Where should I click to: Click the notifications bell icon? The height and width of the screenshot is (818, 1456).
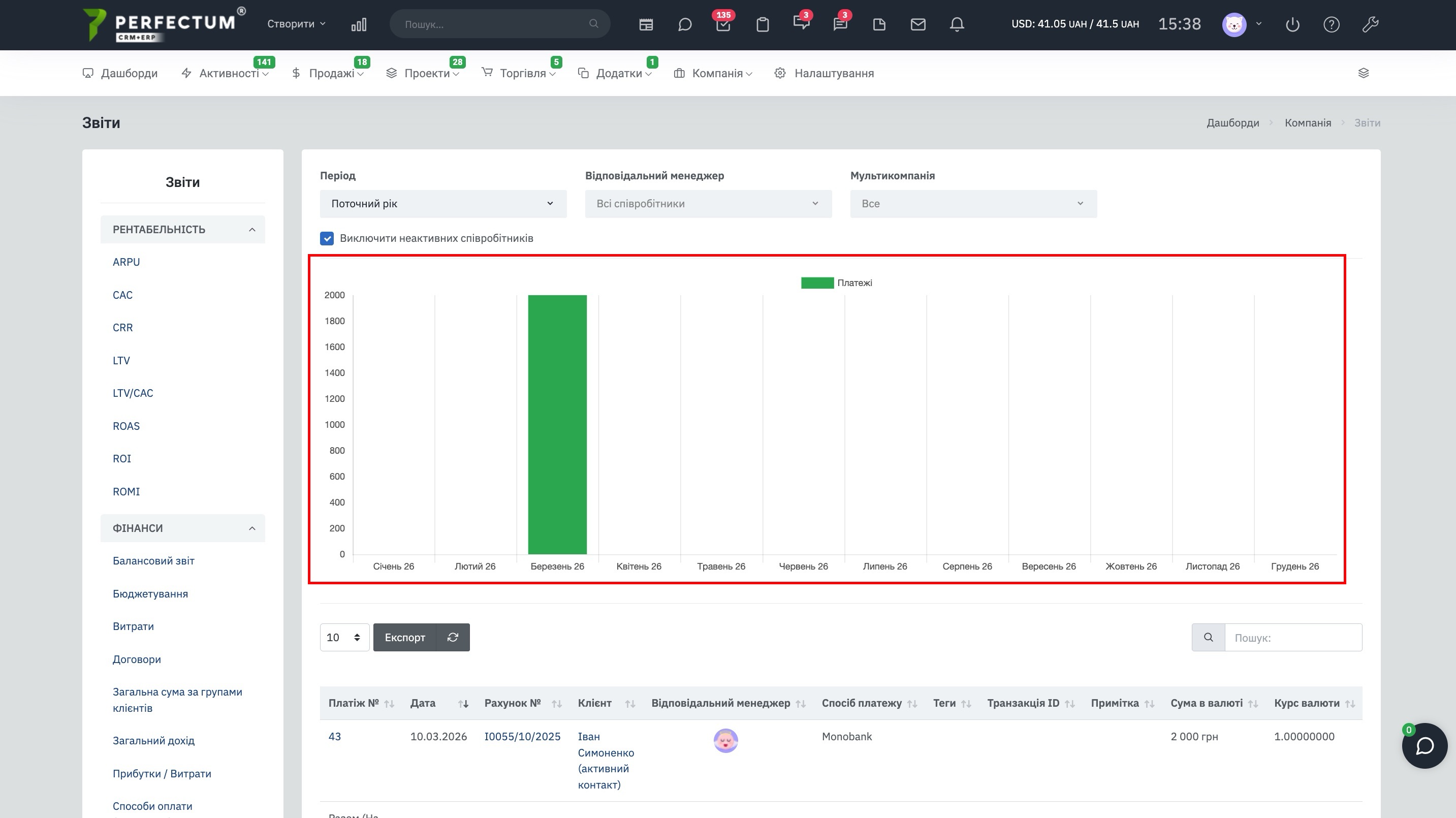[956, 24]
